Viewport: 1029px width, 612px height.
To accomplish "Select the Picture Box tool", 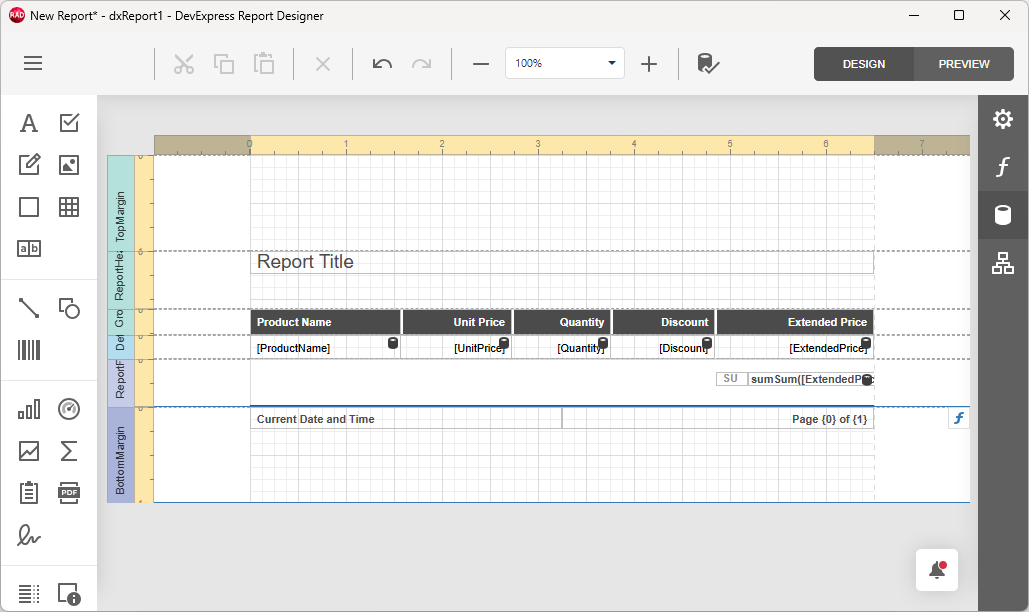I will pyautogui.click(x=68, y=164).
